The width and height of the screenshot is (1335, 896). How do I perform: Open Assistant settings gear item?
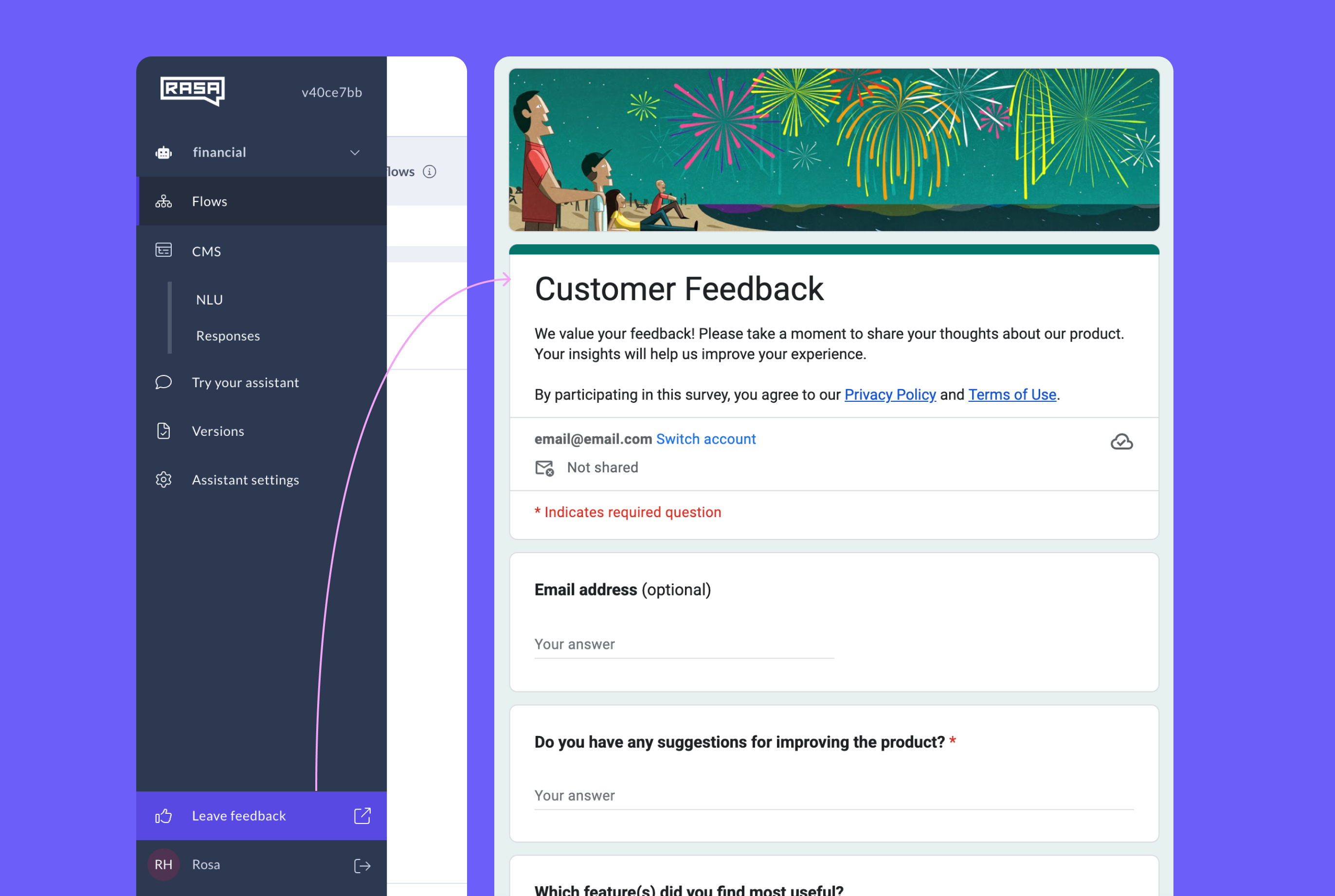click(x=245, y=480)
